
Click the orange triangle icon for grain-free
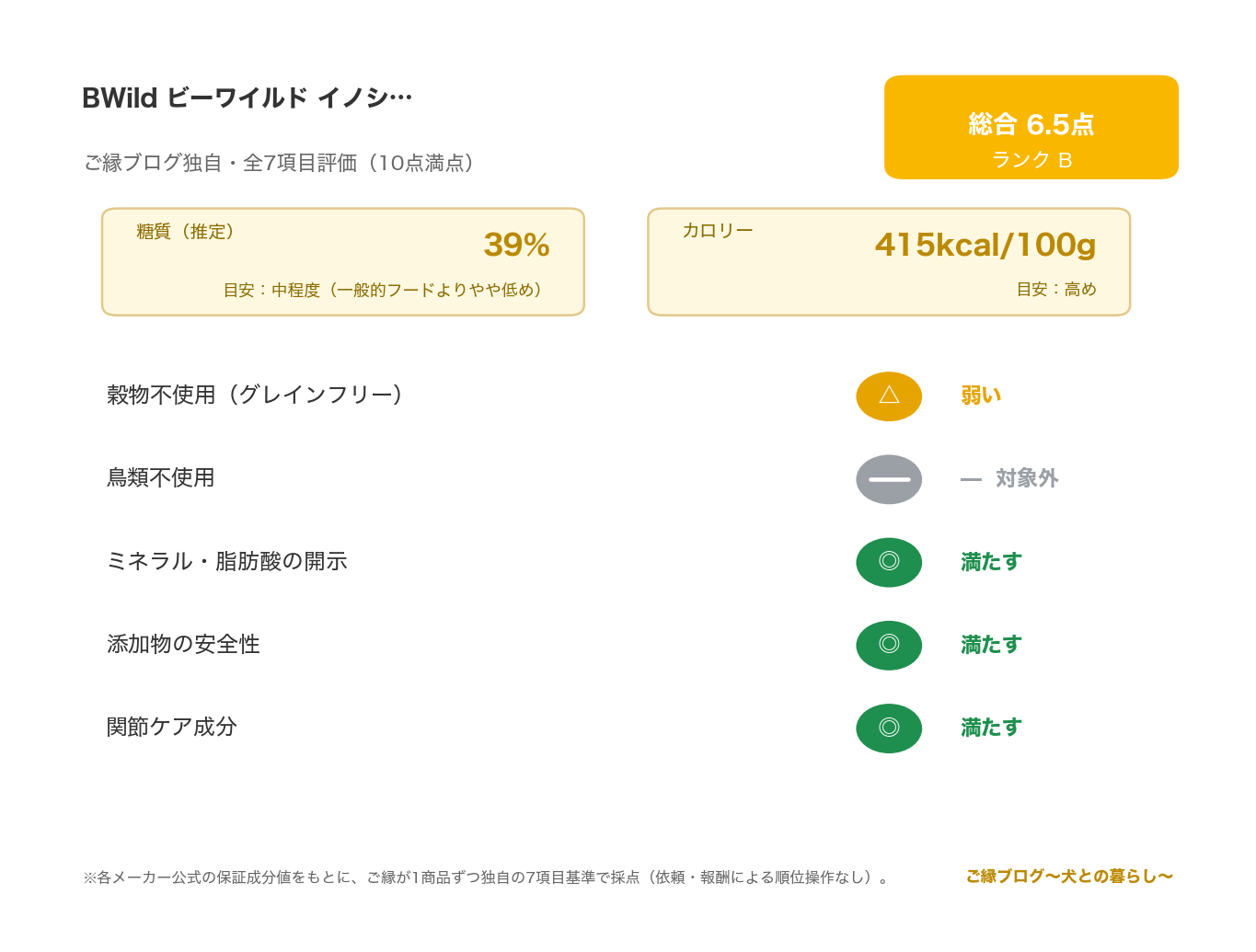(889, 396)
